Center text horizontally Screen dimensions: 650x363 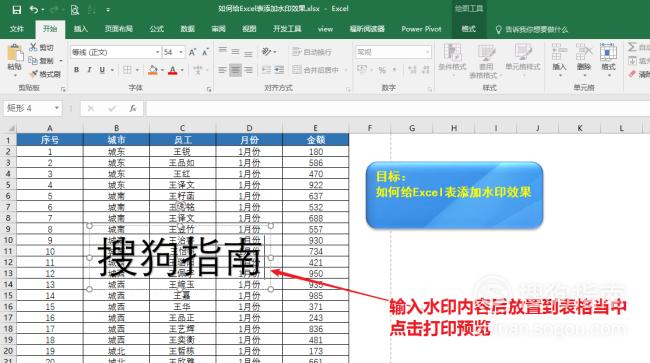pos(235,70)
